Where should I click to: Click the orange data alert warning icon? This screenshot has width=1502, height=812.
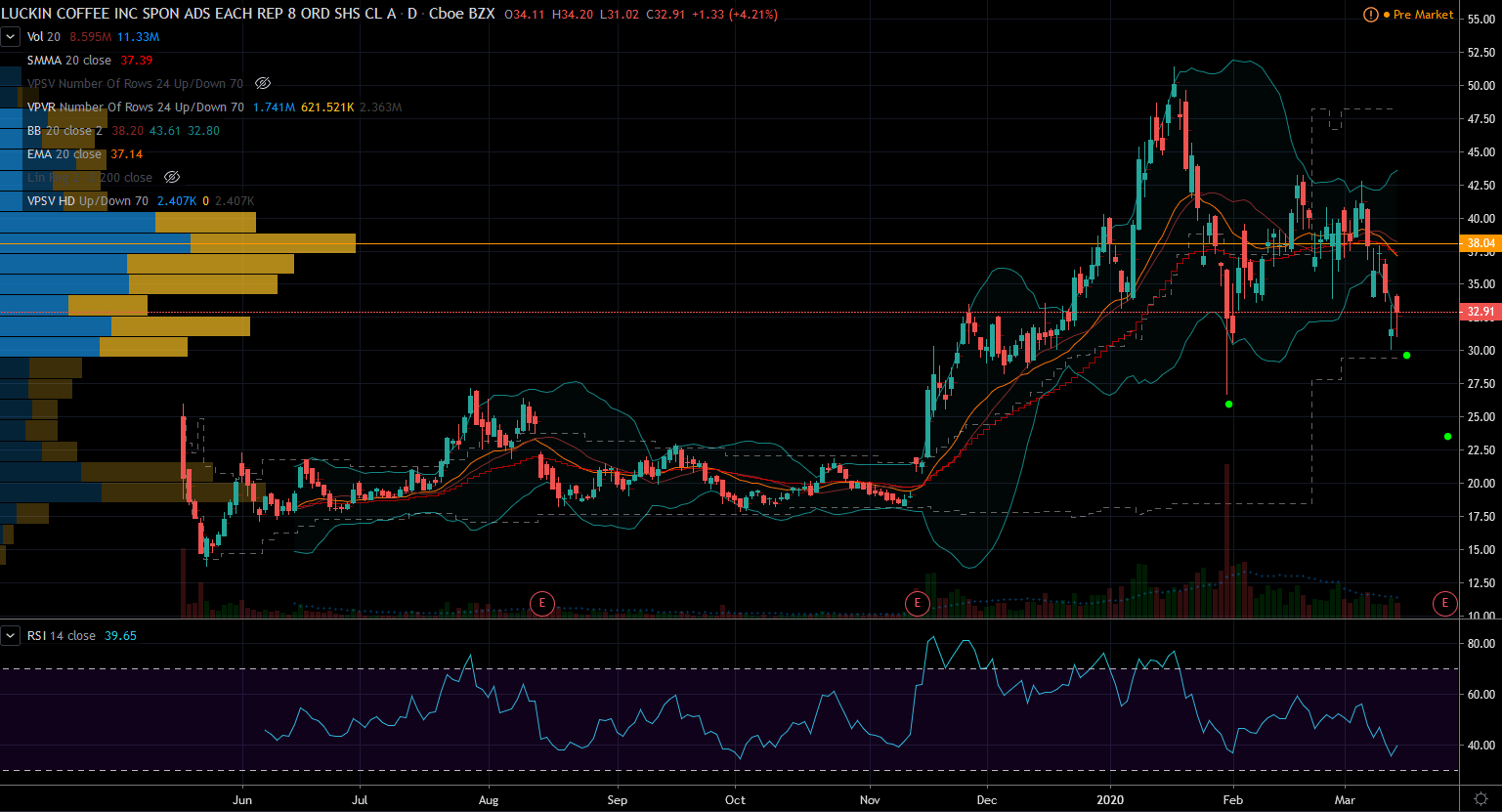[x=1371, y=15]
